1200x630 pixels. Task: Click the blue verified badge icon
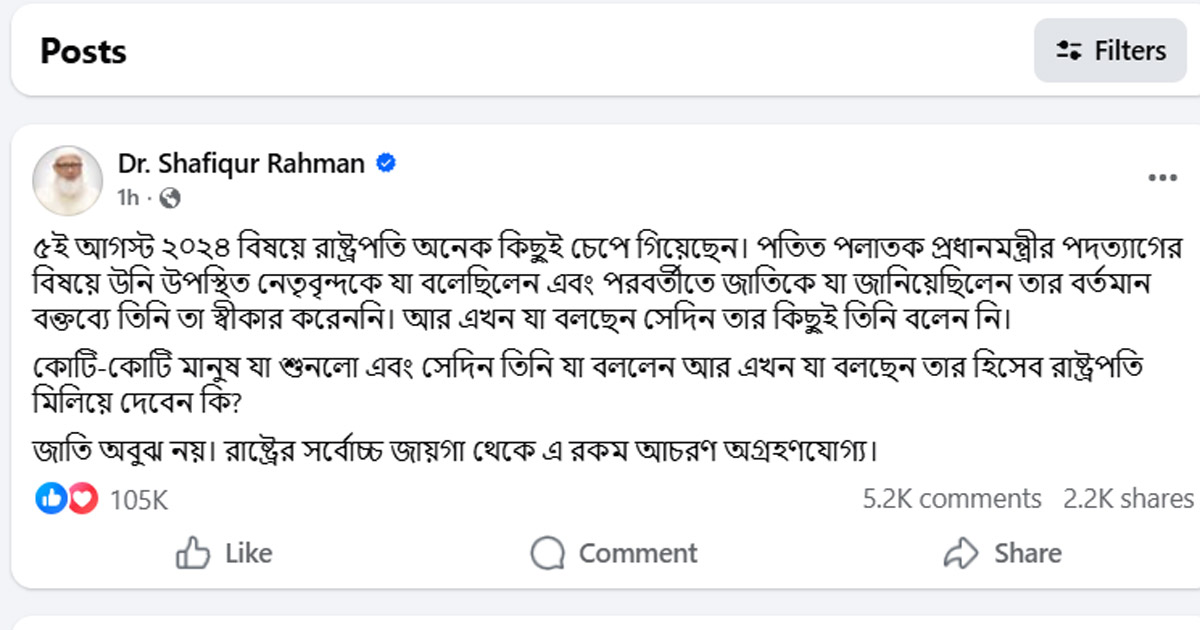coord(385,164)
